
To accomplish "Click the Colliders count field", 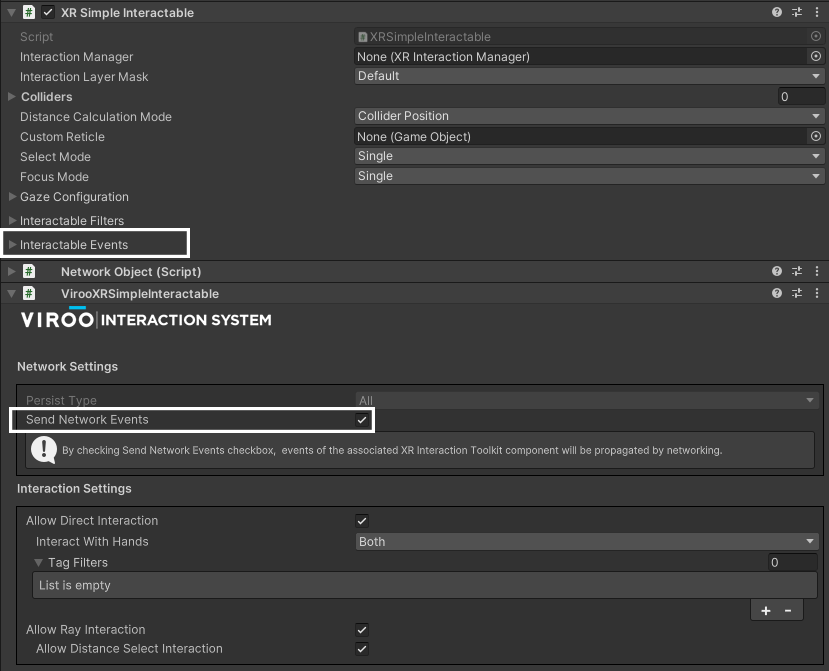I will tap(801, 97).
